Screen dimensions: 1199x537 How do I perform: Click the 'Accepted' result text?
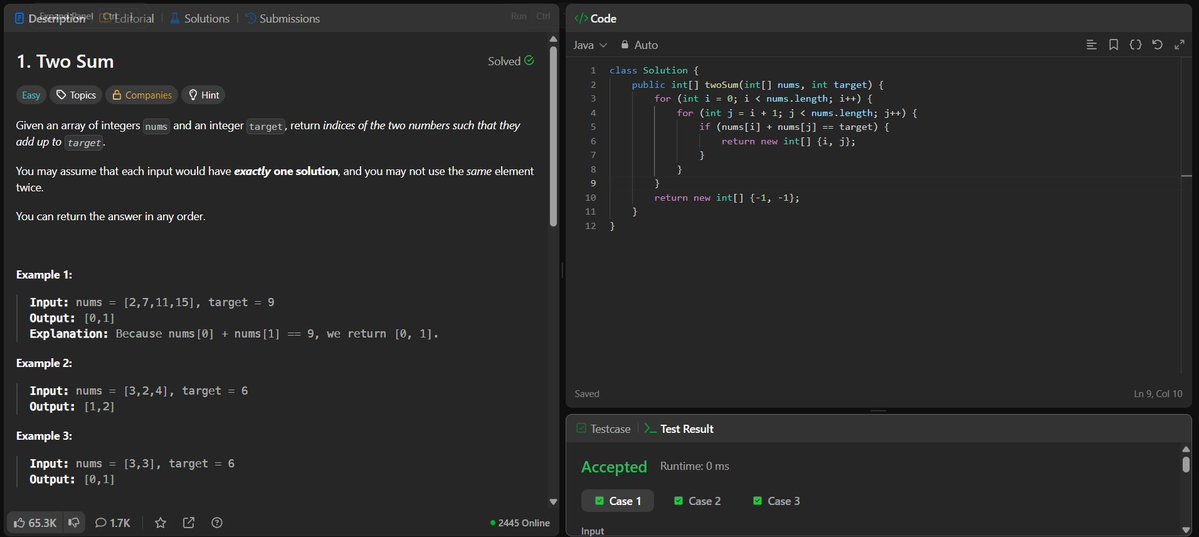(614, 467)
